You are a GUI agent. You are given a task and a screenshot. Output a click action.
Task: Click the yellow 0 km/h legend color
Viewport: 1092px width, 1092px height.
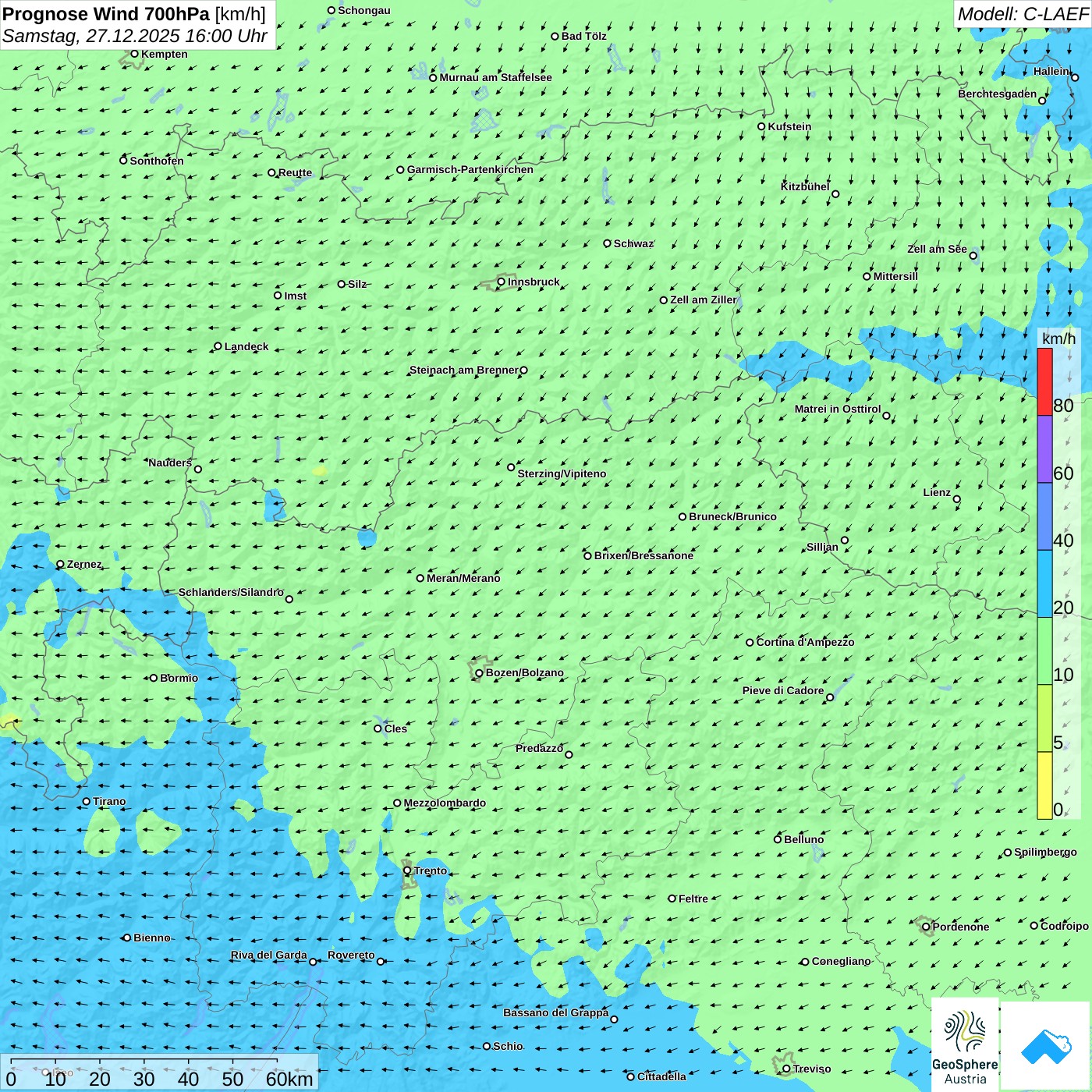click(x=1044, y=785)
